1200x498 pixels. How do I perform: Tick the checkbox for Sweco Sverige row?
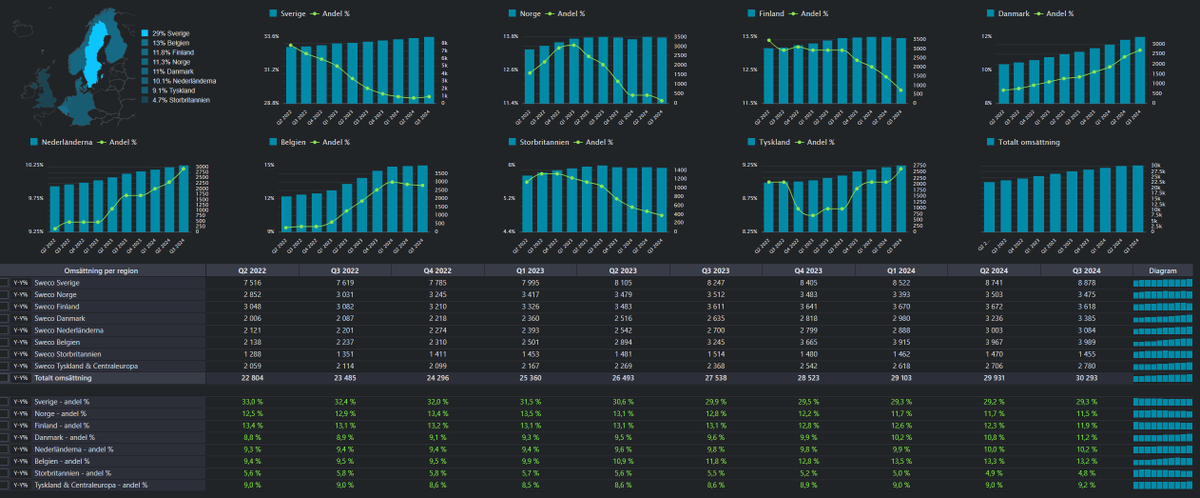(5, 283)
